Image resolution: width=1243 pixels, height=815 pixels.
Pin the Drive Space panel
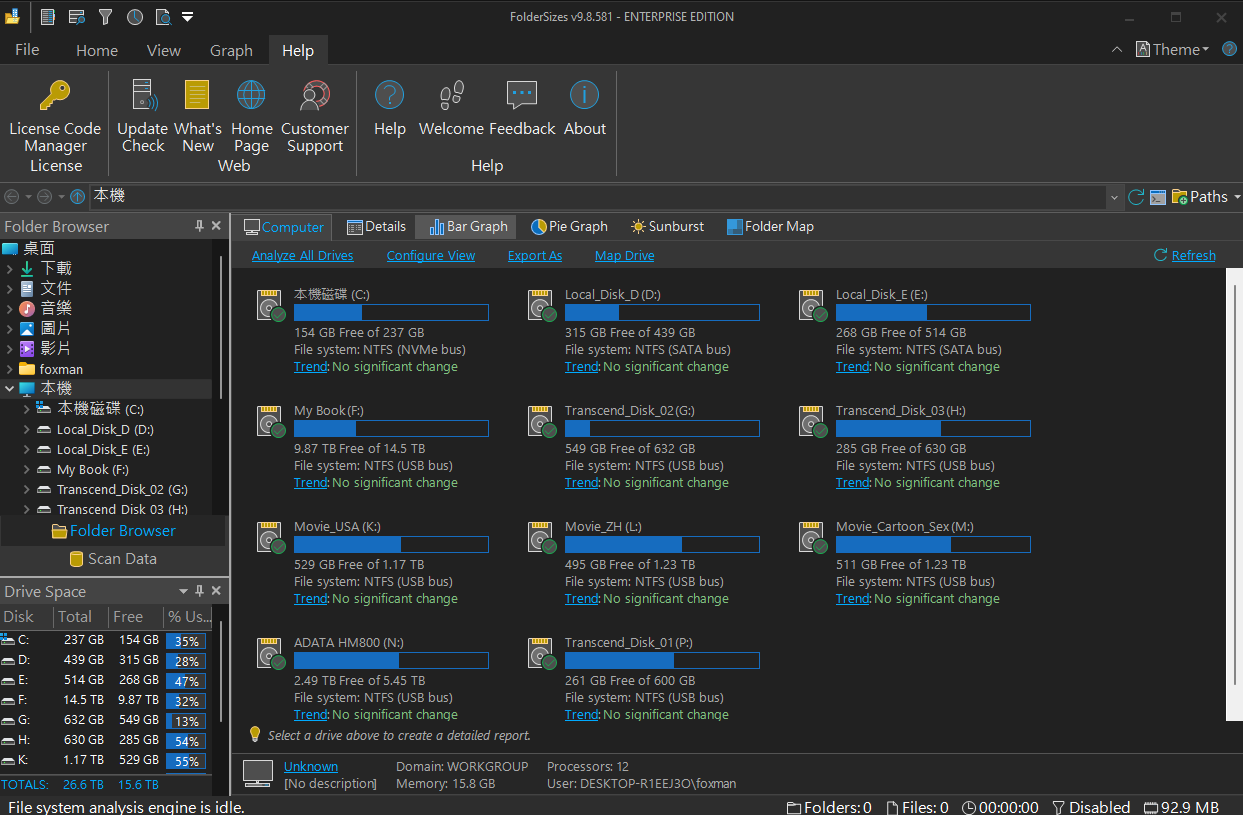tap(200, 591)
